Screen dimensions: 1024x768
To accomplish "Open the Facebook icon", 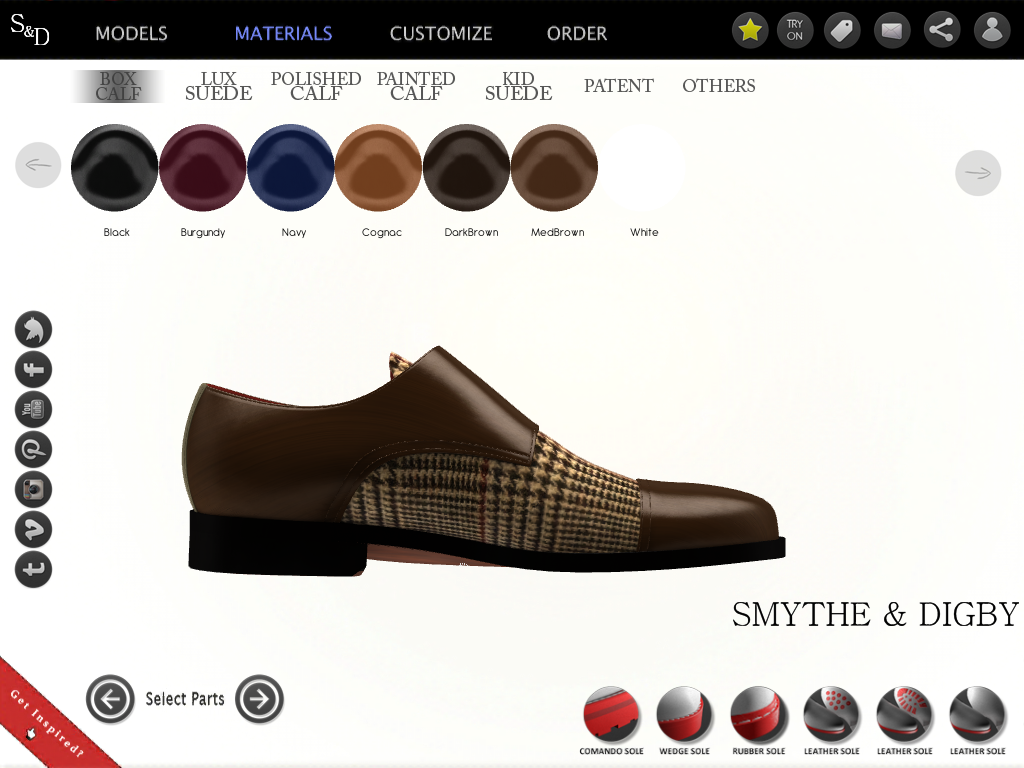I will [x=33, y=370].
